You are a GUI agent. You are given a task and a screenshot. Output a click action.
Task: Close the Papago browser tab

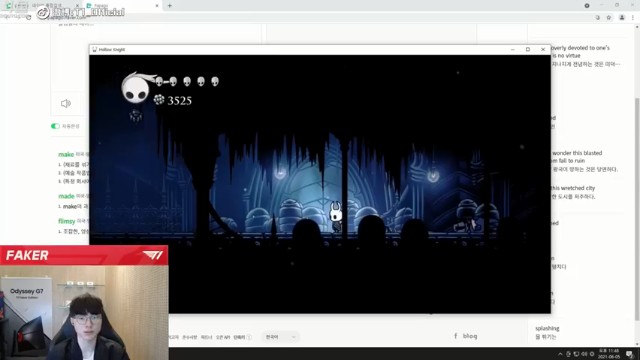coord(157,6)
